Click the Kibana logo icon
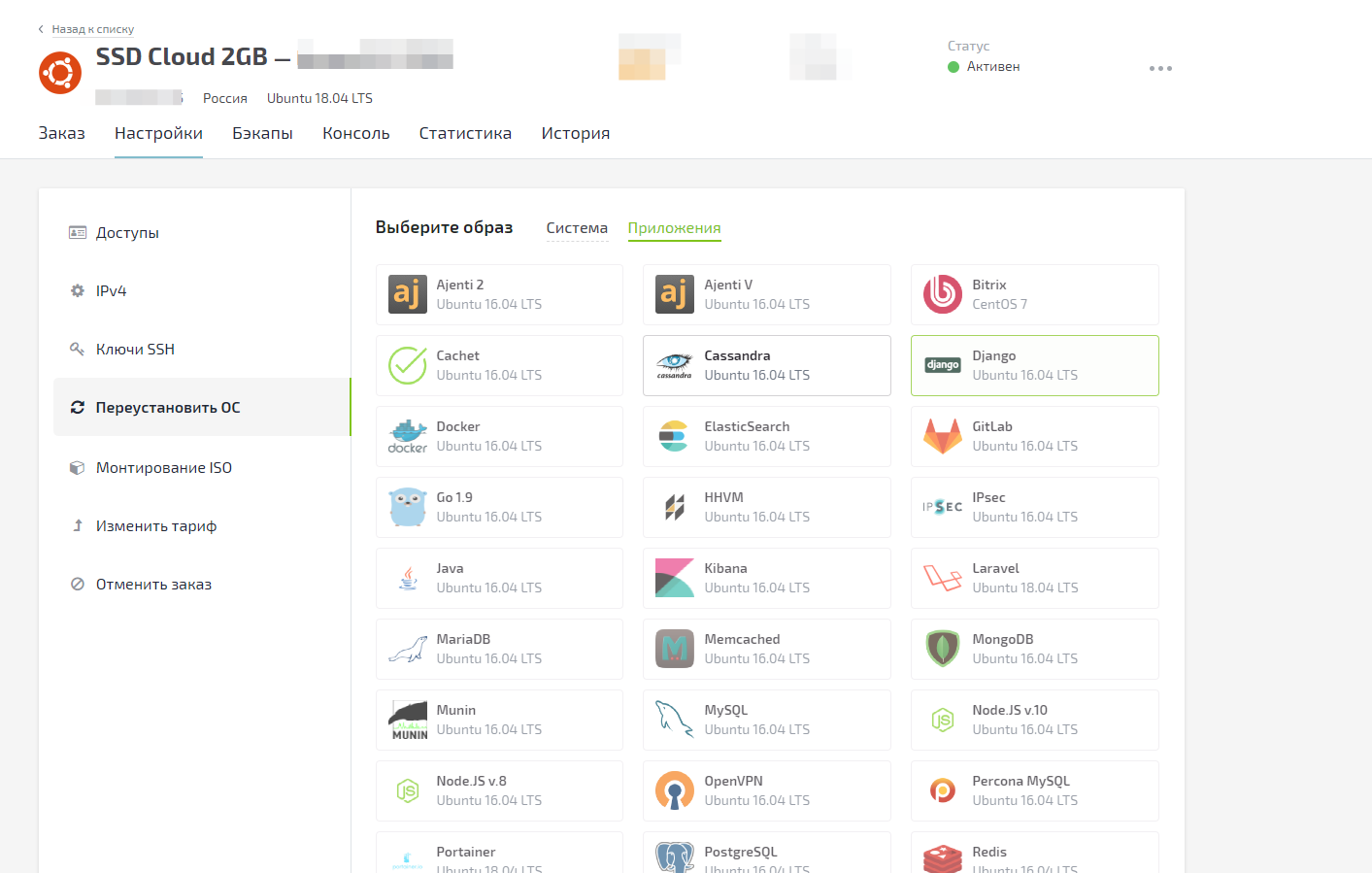 tap(675, 578)
